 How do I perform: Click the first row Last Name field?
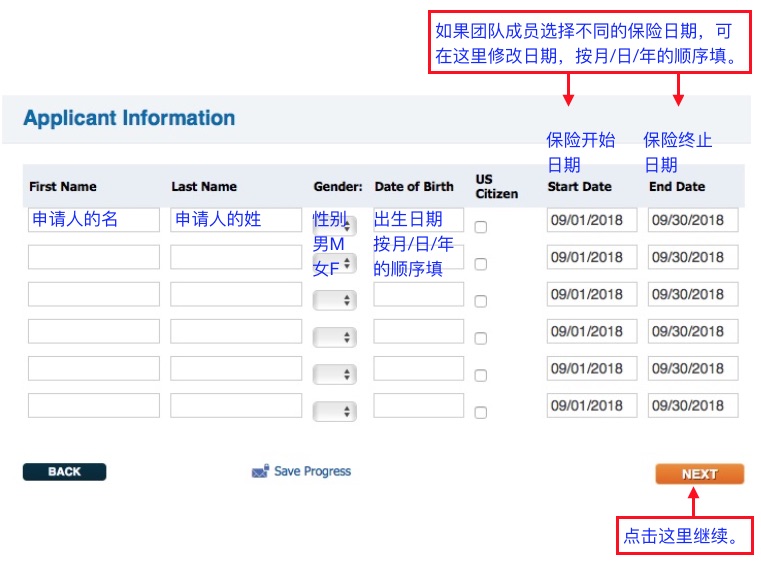pos(236,220)
